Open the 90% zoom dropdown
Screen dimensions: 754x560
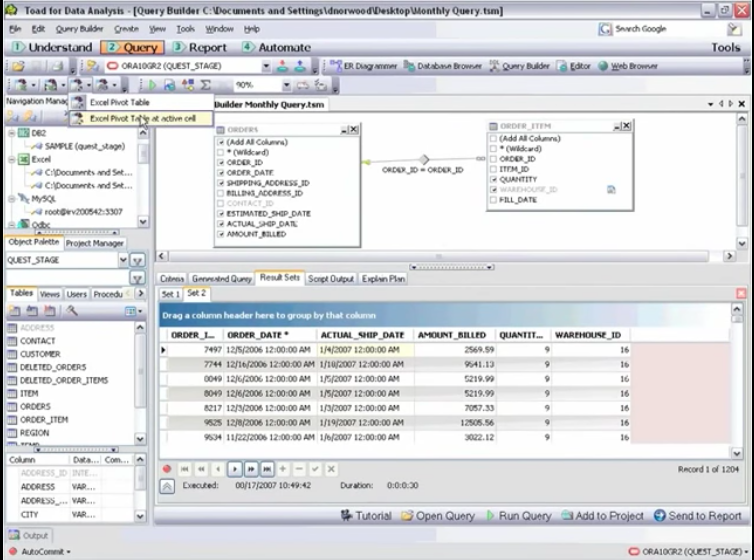[287, 85]
